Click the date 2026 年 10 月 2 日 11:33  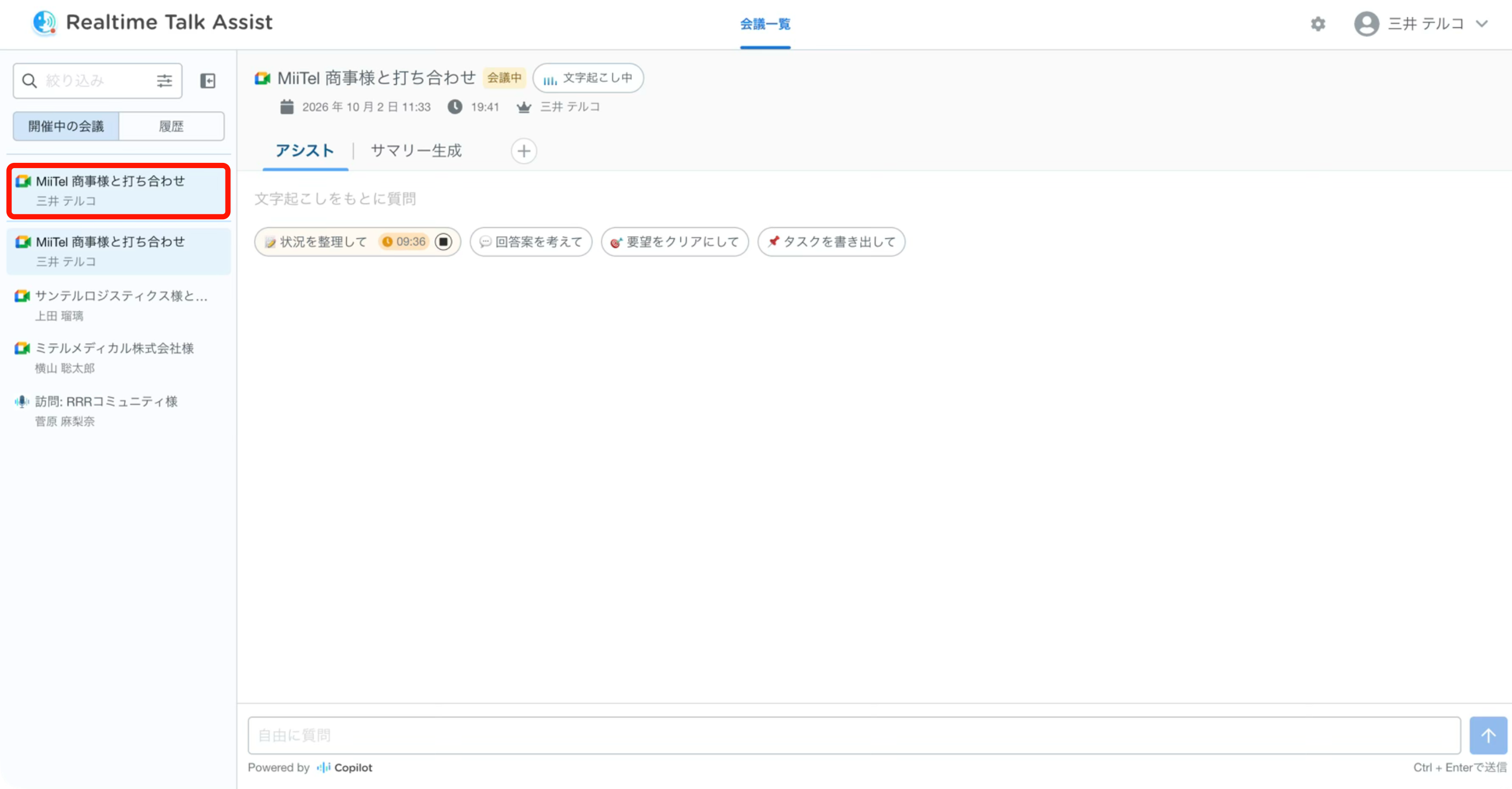[x=366, y=107]
